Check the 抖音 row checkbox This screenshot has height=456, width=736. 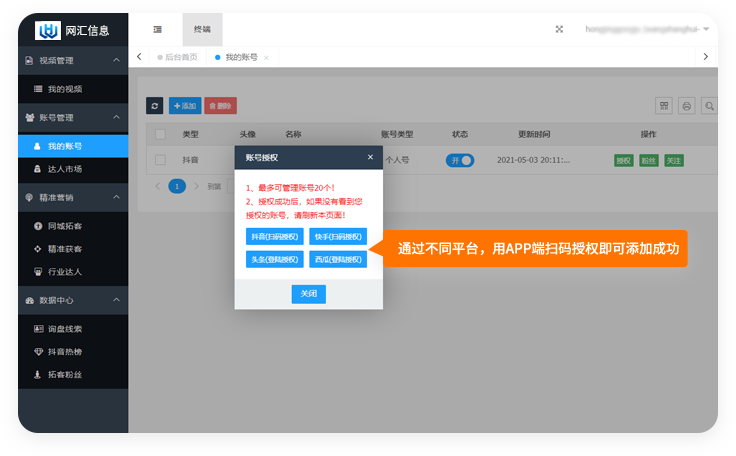(x=160, y=160)
